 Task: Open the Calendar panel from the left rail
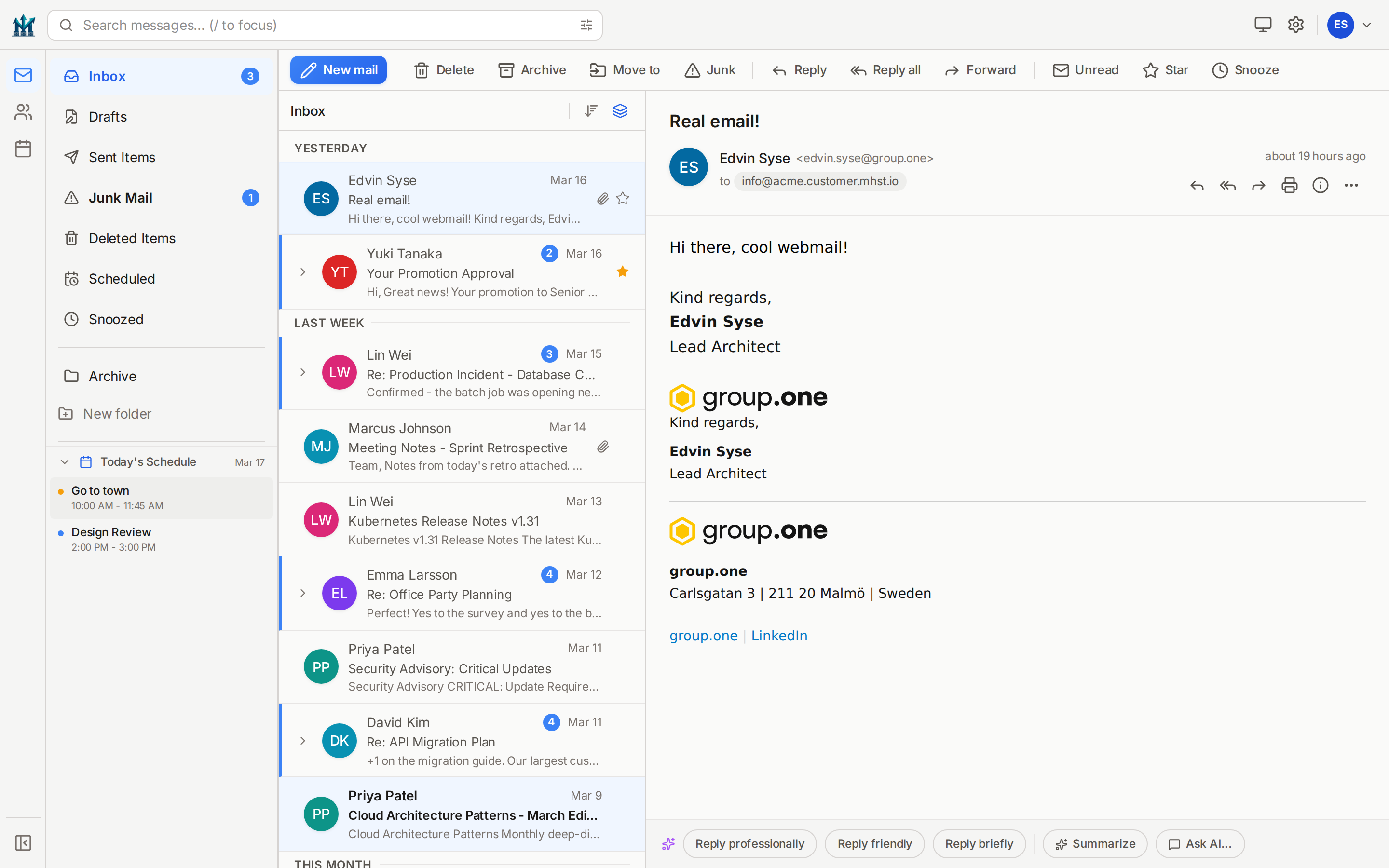pyautogui.click(x=22, y=148)
